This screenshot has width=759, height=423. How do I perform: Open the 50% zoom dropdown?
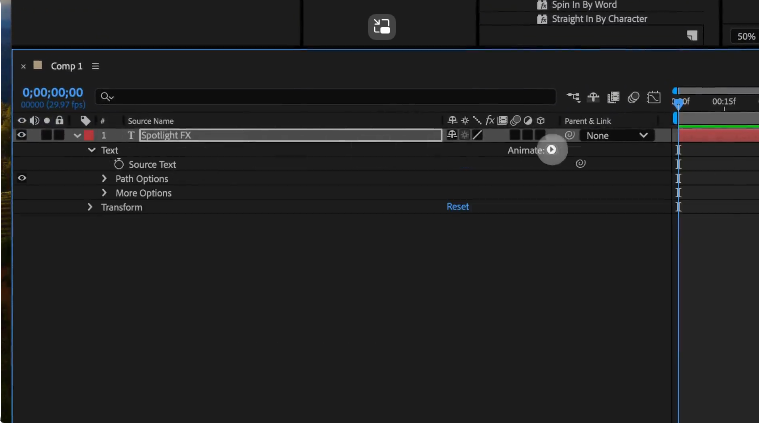[745, 36]
